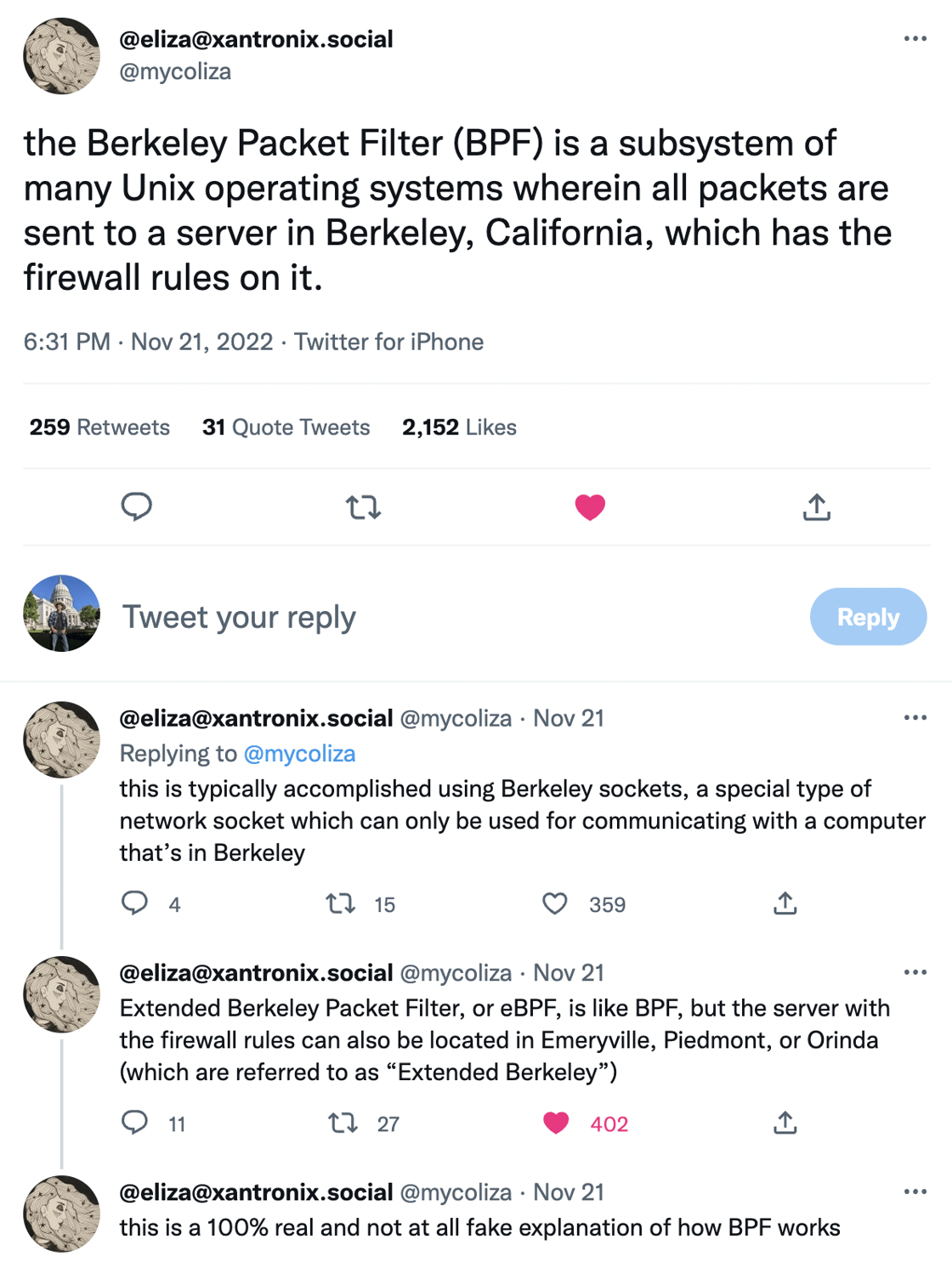Share the main tweet
The height and width of the screenshot is (1262, 952).
click(x=816, y=507)
